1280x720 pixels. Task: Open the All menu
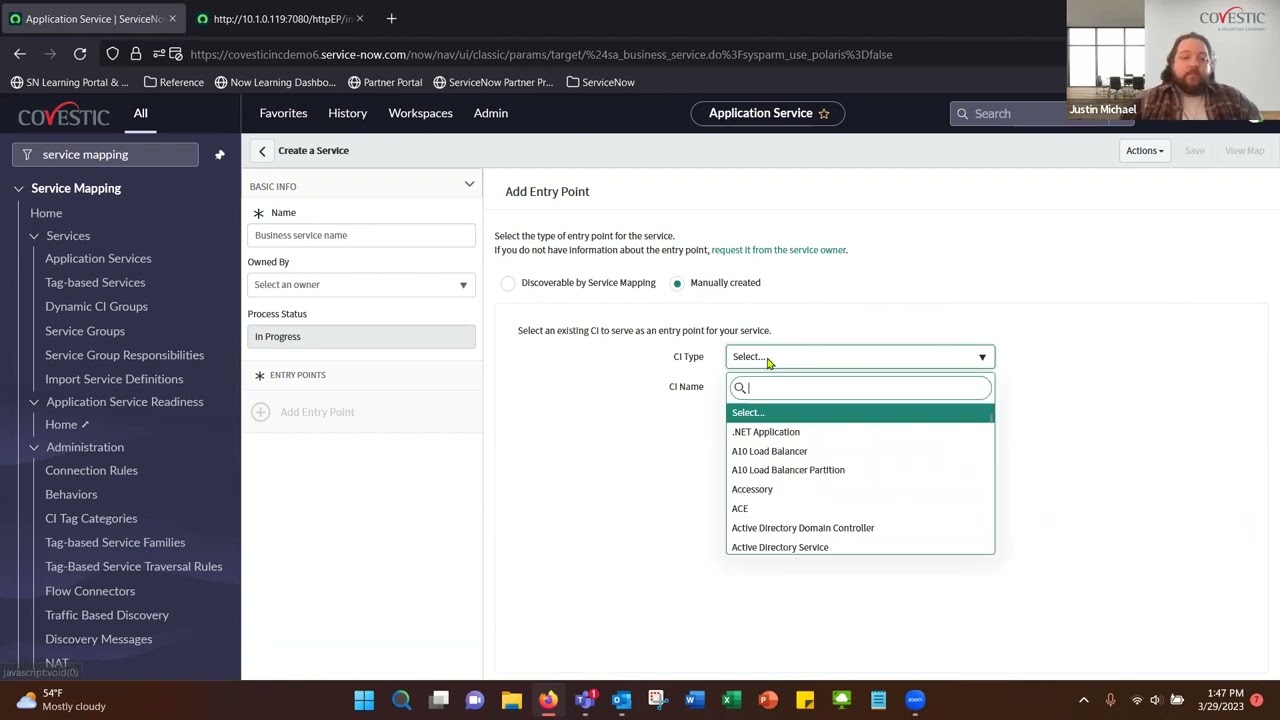tap(141, 113)
